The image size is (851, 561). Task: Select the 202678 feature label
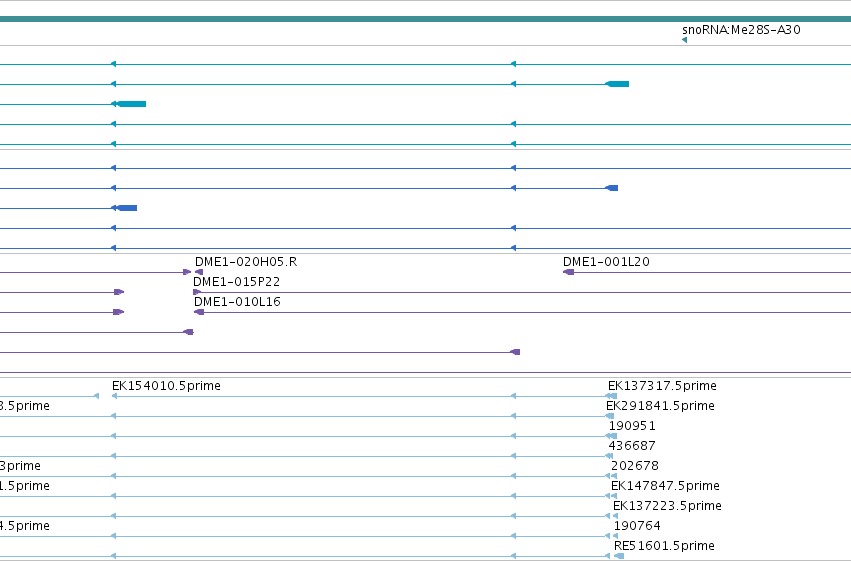[635, 466]
